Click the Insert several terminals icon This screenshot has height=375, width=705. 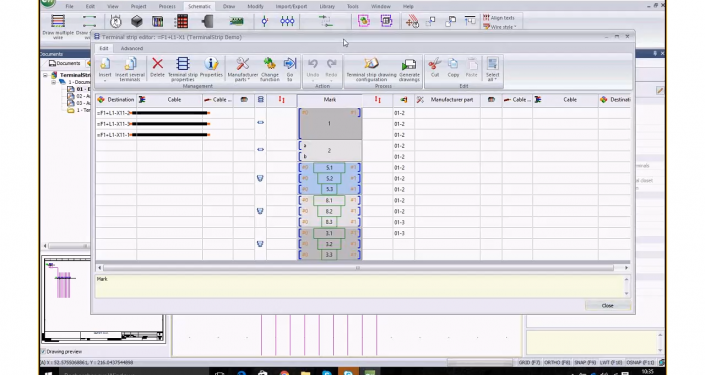pyautogui.click(x=130, y=69)
